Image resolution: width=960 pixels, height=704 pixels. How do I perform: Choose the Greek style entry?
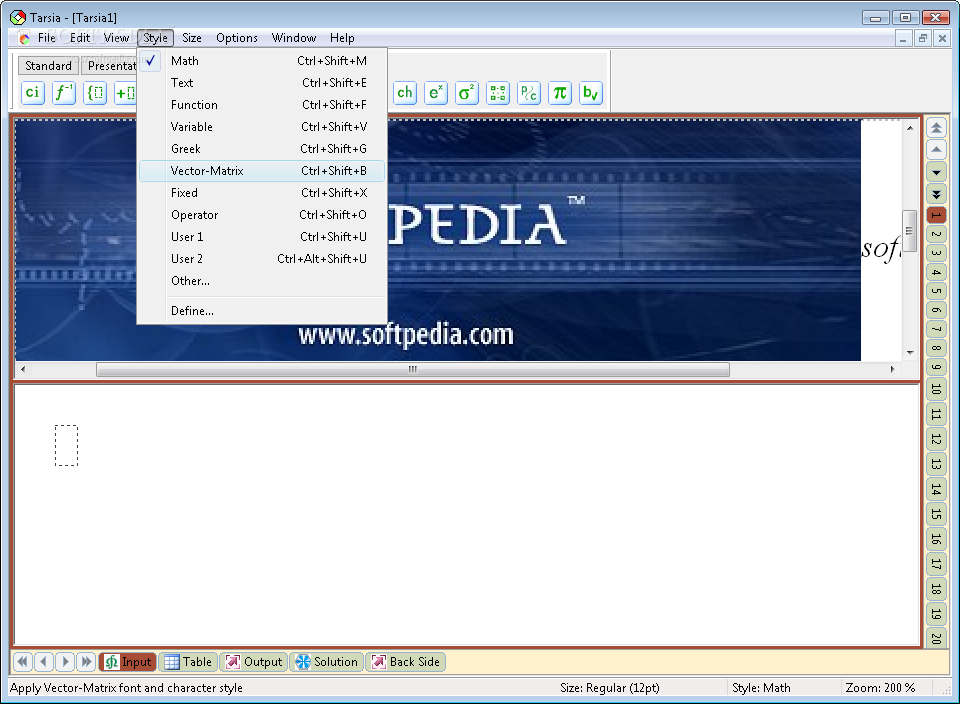point(262,149)
